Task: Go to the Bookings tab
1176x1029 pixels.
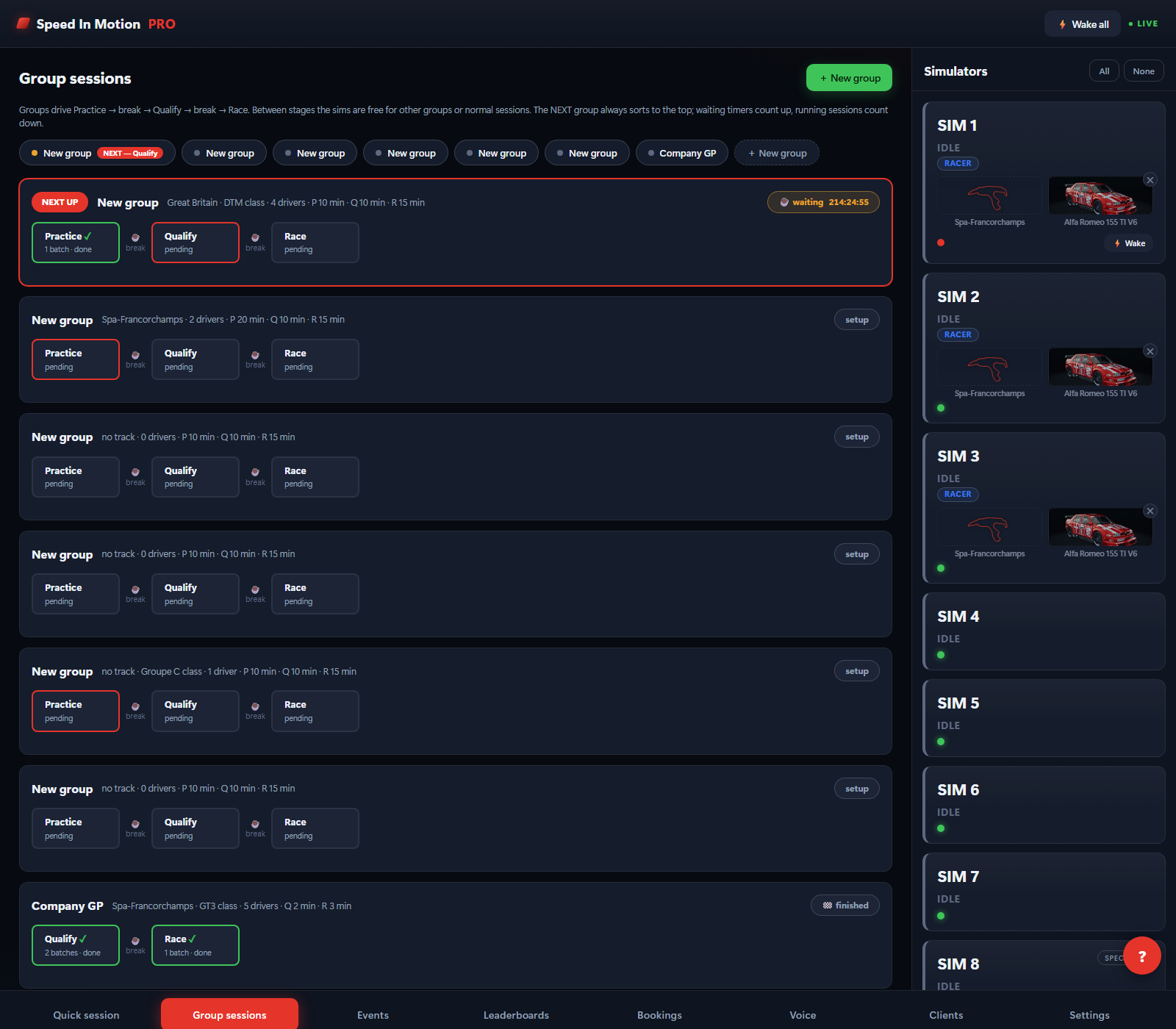Action: (x=659, y=1015)
